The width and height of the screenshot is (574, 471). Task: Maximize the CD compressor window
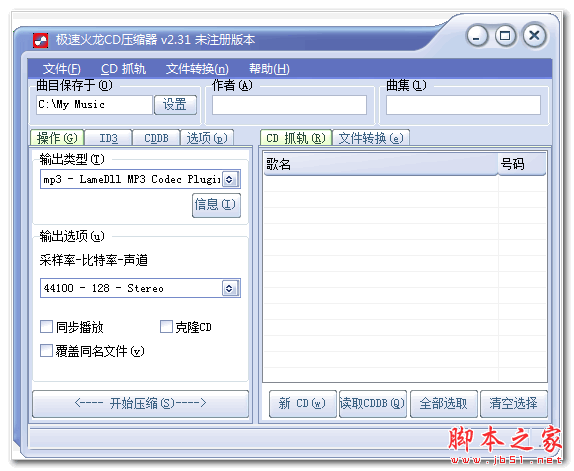(x=506, y=36)
